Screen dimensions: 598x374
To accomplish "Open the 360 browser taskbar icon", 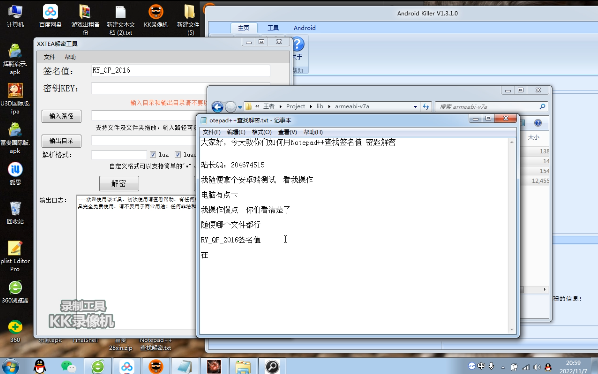I will [98, 367].
